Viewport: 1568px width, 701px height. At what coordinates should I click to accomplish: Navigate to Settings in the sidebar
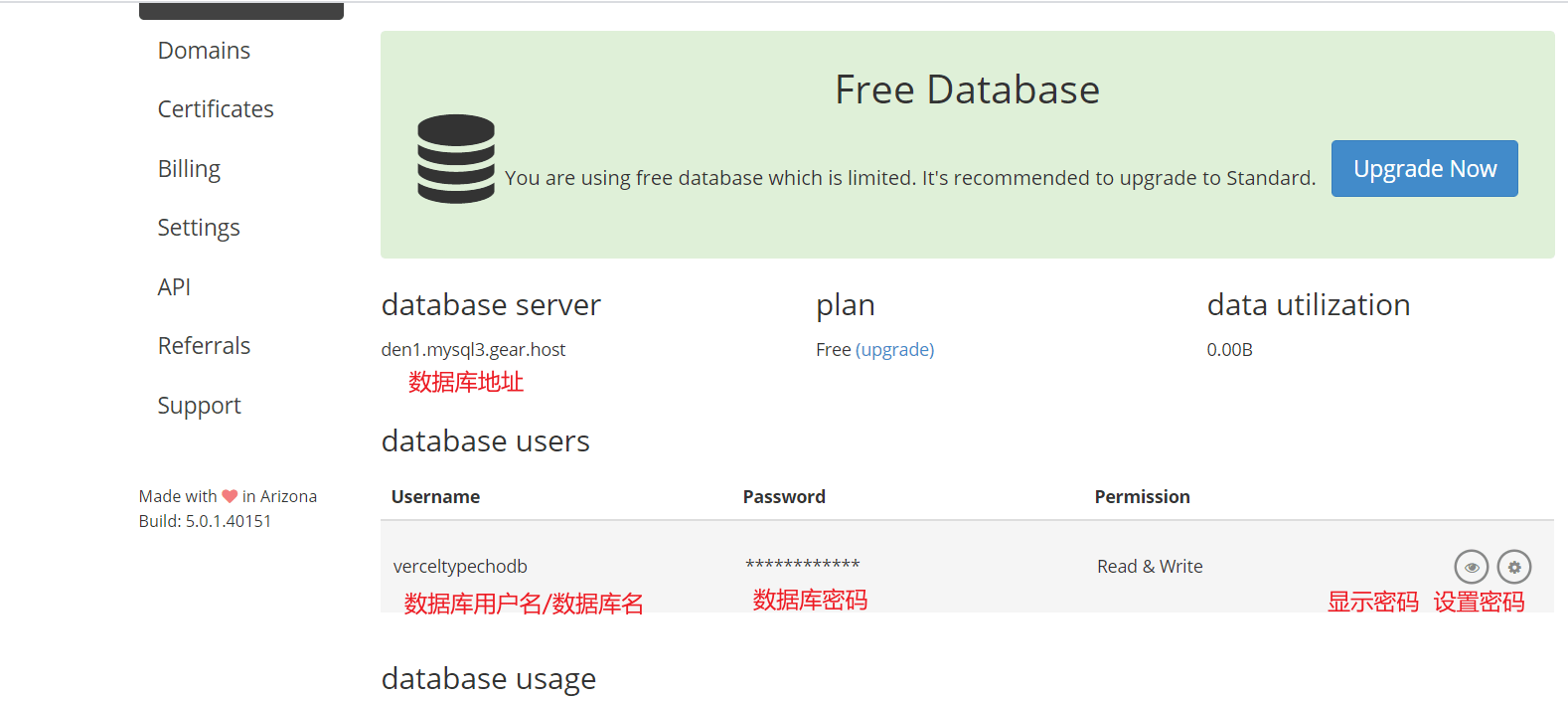point(199,228)
